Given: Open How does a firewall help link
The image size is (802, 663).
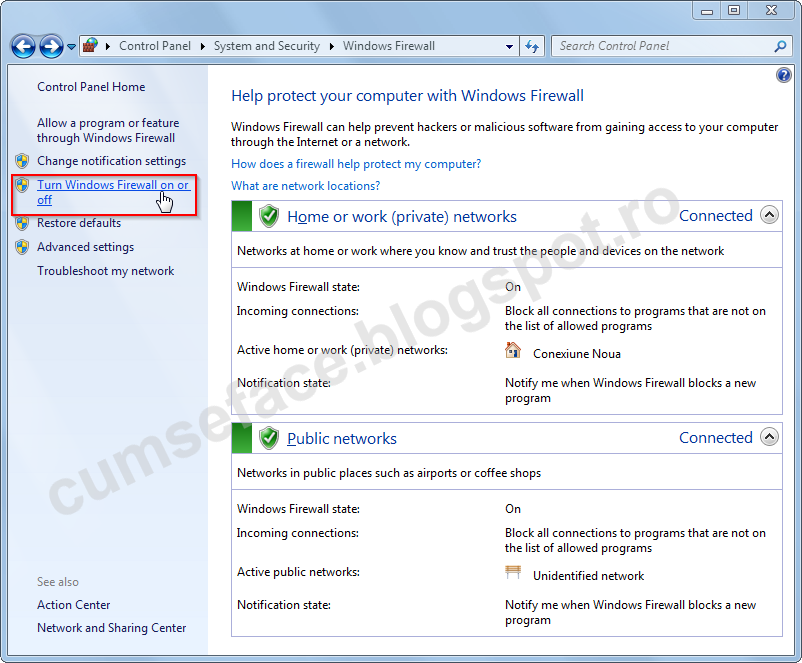Looking at the screenshot, I should (x=356, y=164).
